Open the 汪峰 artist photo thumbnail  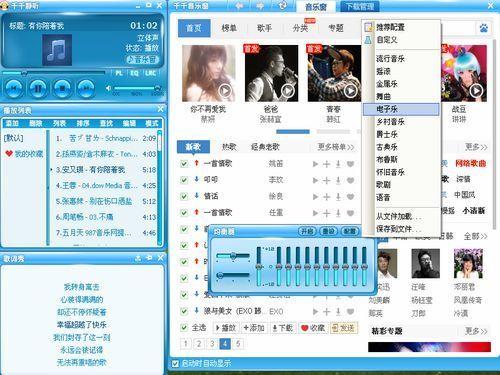(426, 264)
